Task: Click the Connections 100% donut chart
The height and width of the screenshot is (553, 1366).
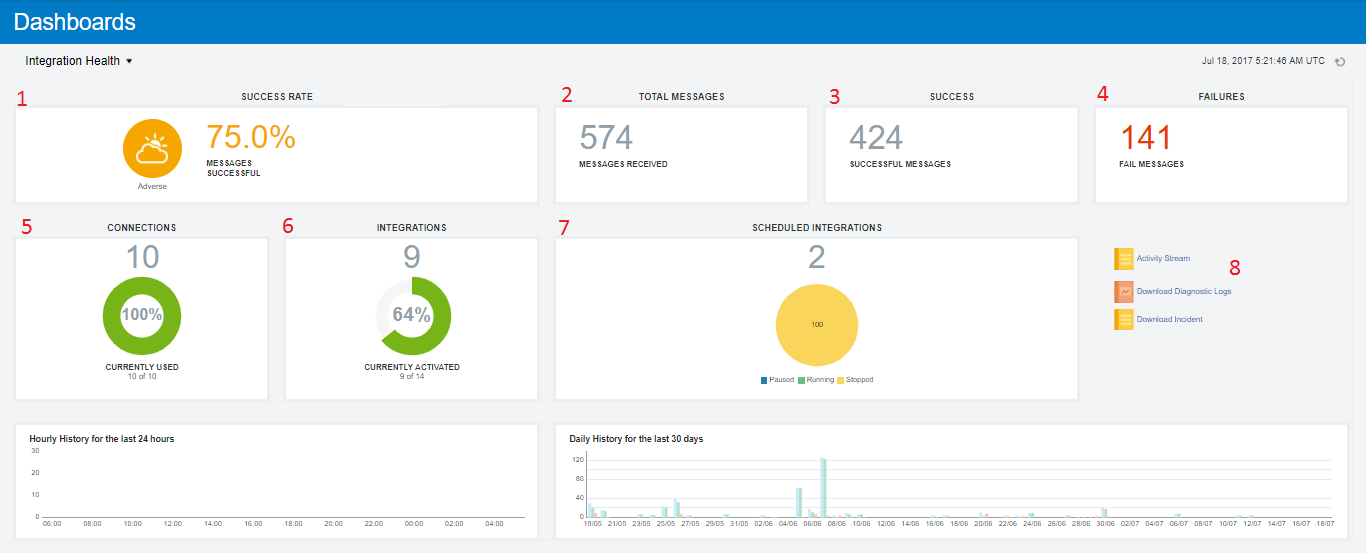Action: click(142, 314)
